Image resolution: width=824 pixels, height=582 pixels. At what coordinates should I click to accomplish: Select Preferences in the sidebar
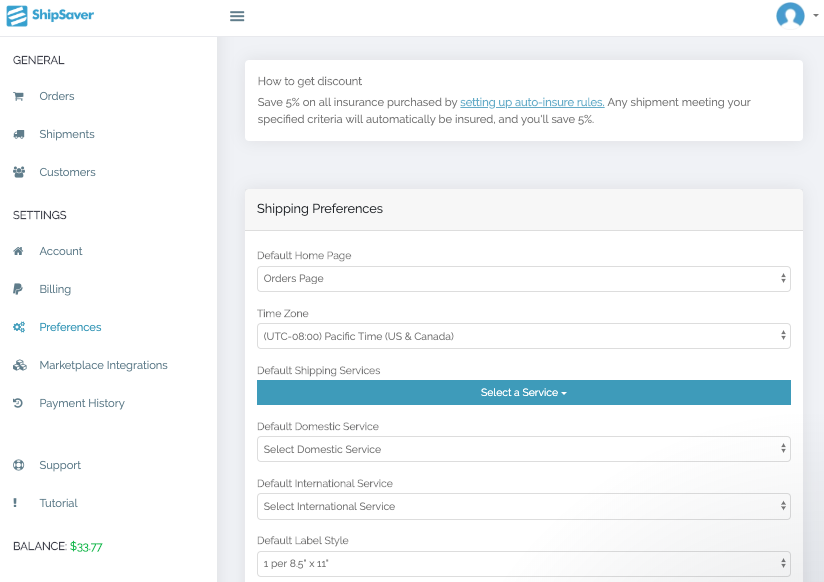click(x=70, y=327)
